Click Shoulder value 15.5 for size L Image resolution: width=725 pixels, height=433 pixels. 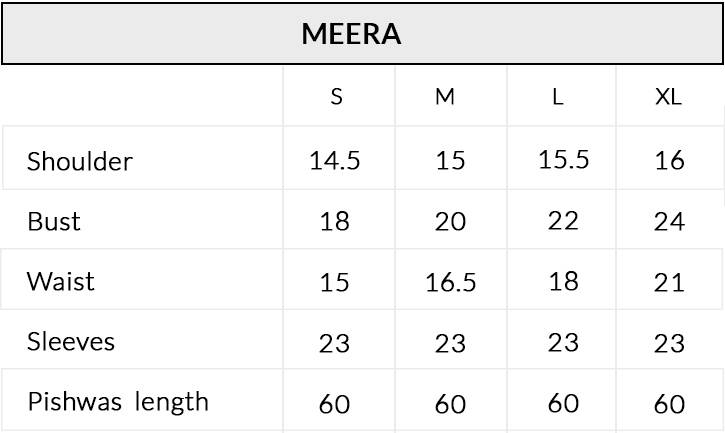coord(563,160)
